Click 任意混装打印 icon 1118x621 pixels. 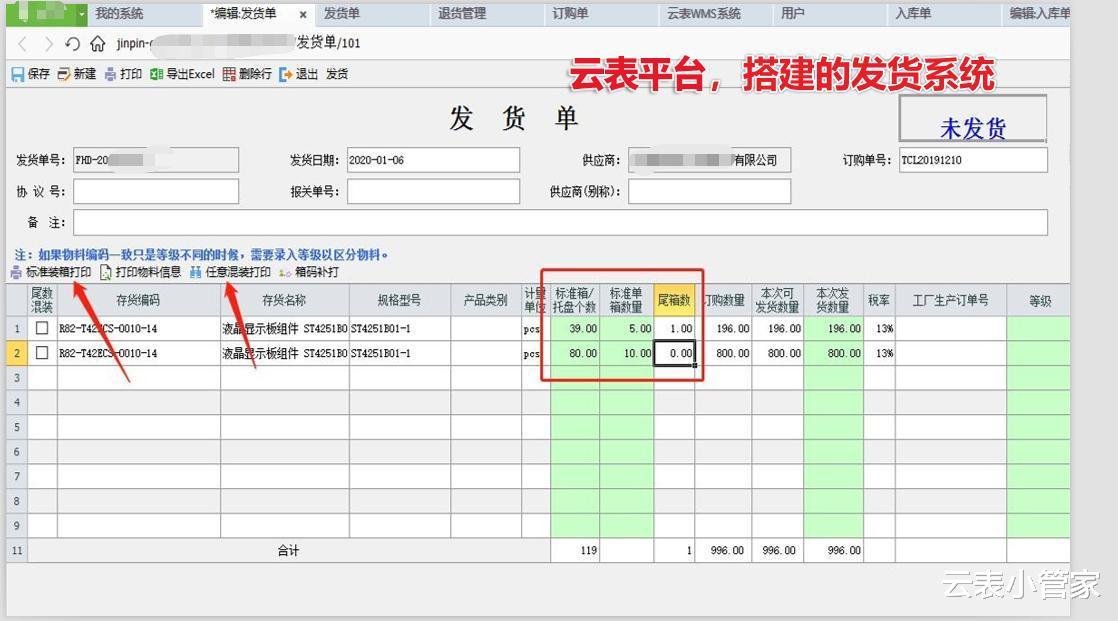tap(195, 272)
